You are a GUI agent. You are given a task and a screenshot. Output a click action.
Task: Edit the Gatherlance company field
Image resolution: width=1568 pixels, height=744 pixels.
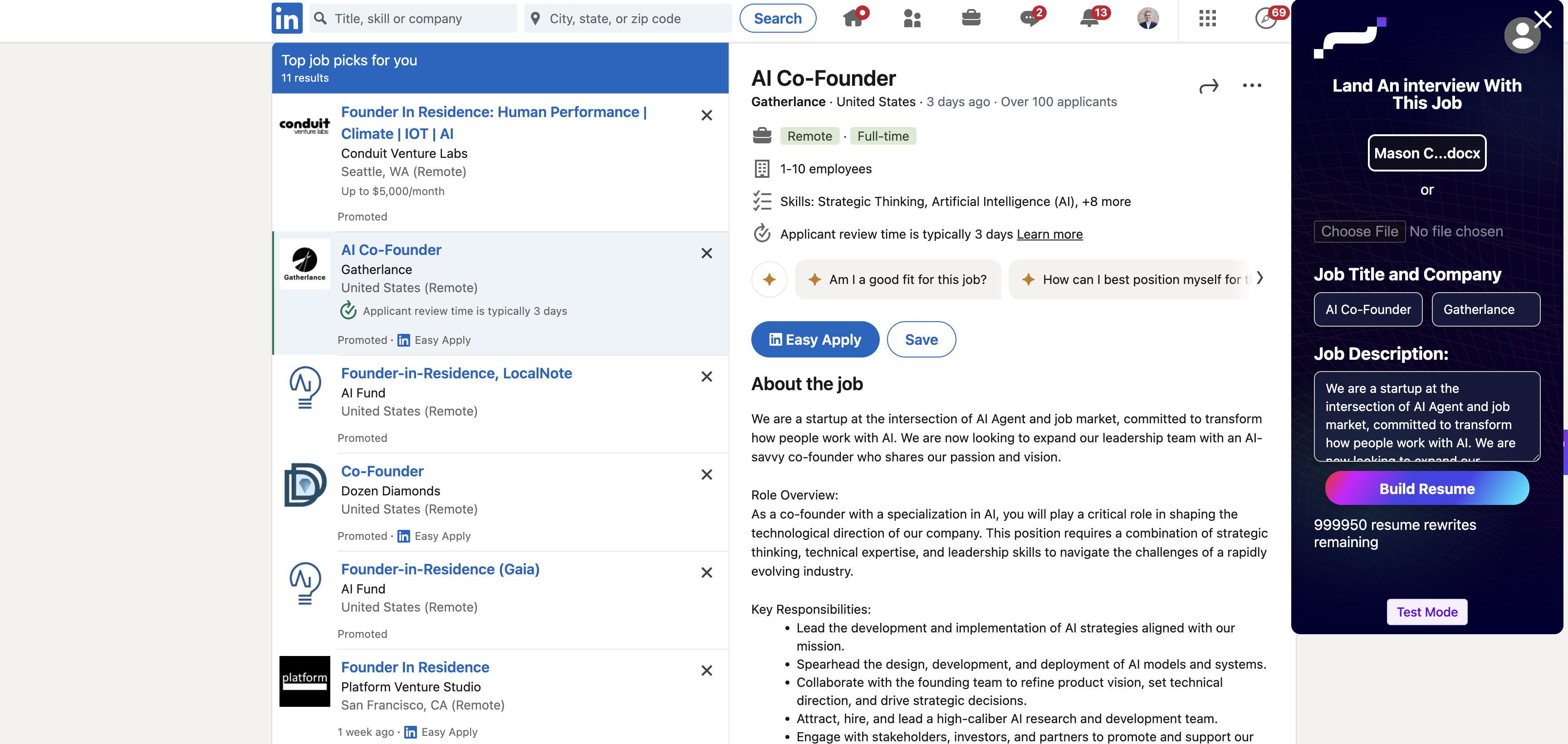[1486, 309]
